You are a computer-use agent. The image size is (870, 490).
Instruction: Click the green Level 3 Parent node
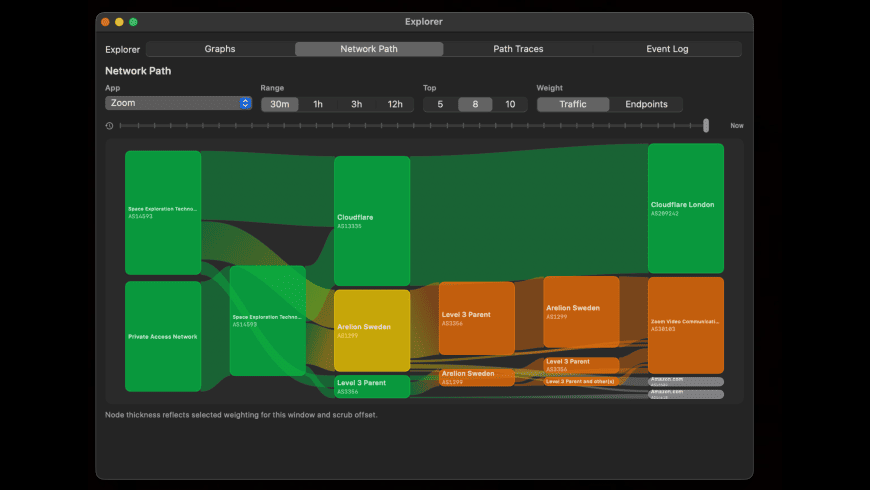(372, 387)
